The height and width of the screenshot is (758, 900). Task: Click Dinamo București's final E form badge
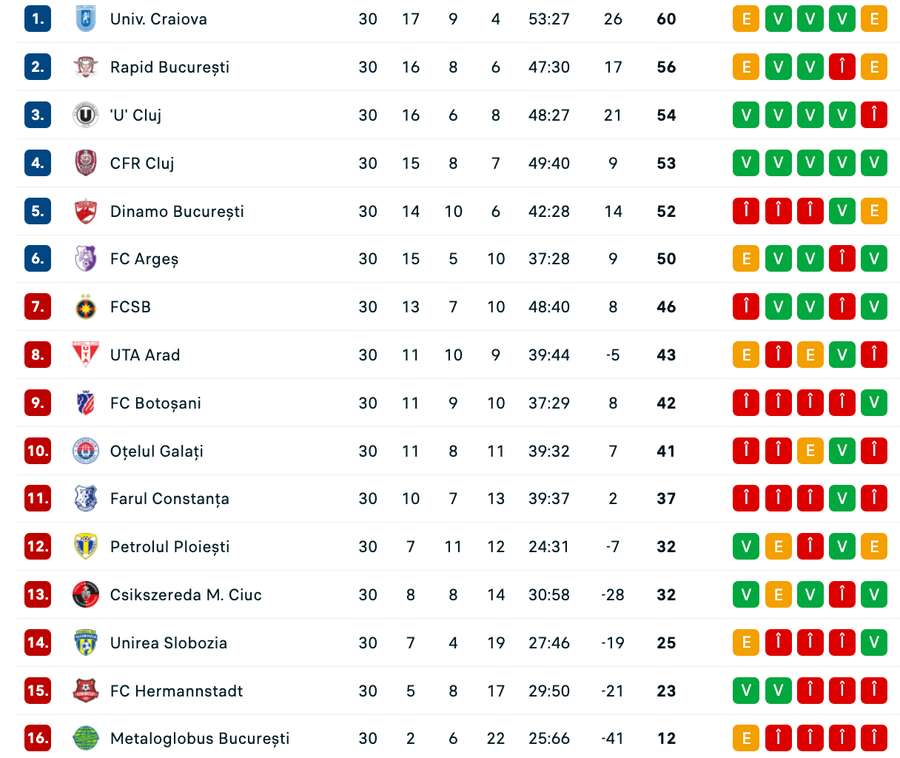pyautogui.click(x=874, y=211)
